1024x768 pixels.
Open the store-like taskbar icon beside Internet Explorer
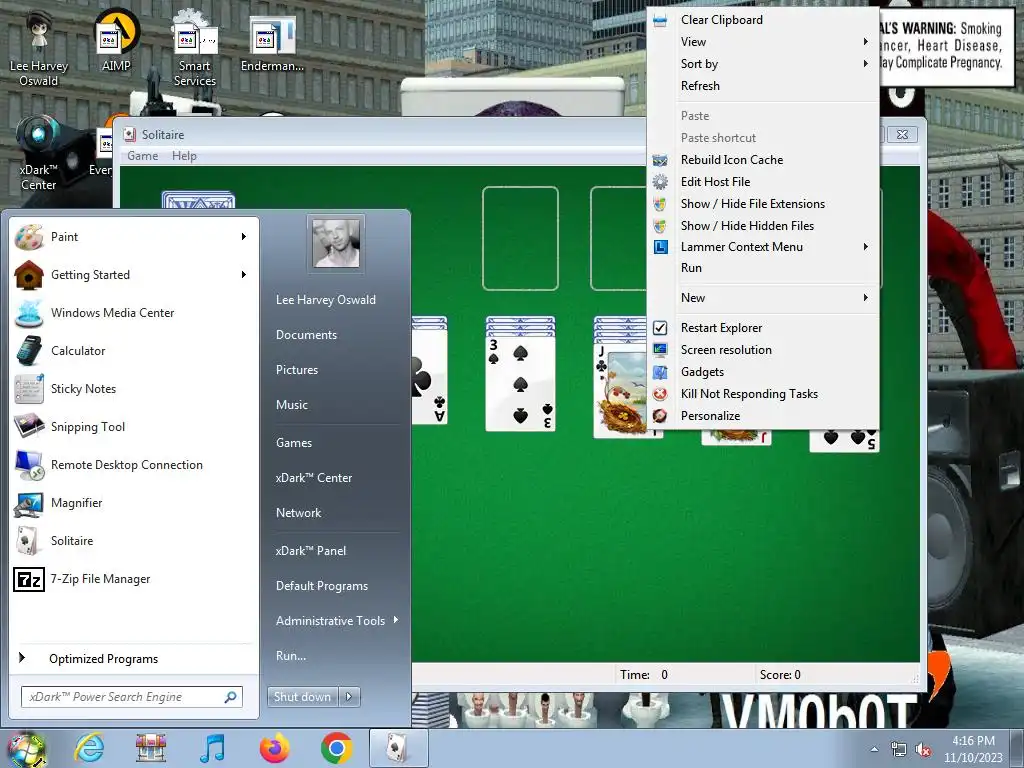coord(151,748)
